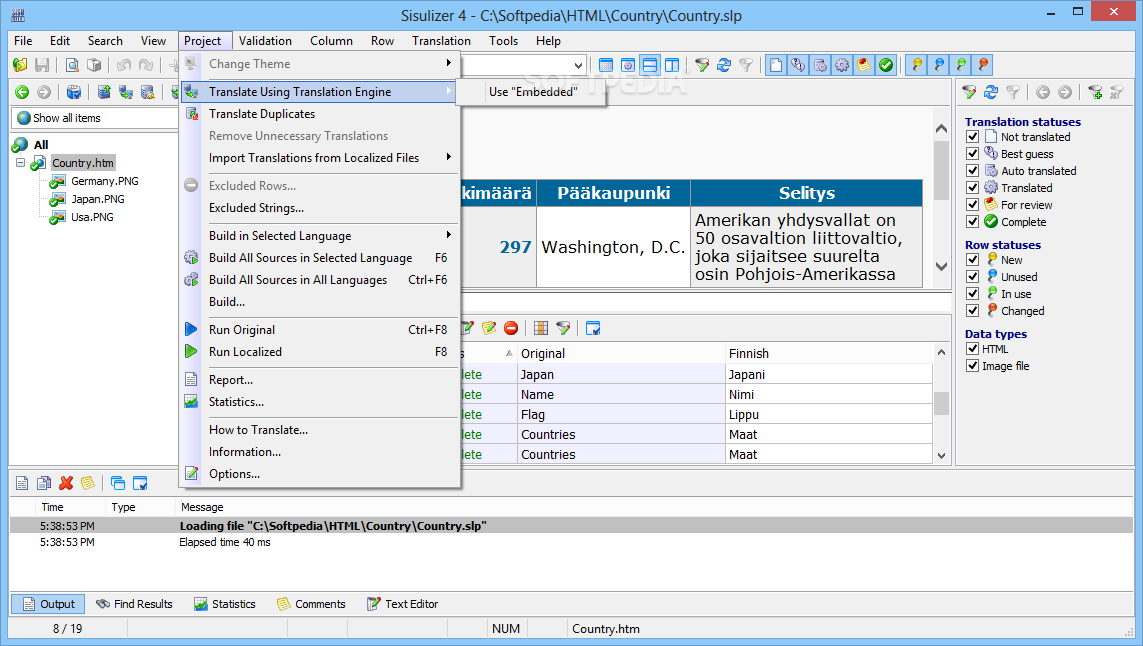Click the print preview magnifier toolbar icon
1143x646 pixels.
pos(72,65)
